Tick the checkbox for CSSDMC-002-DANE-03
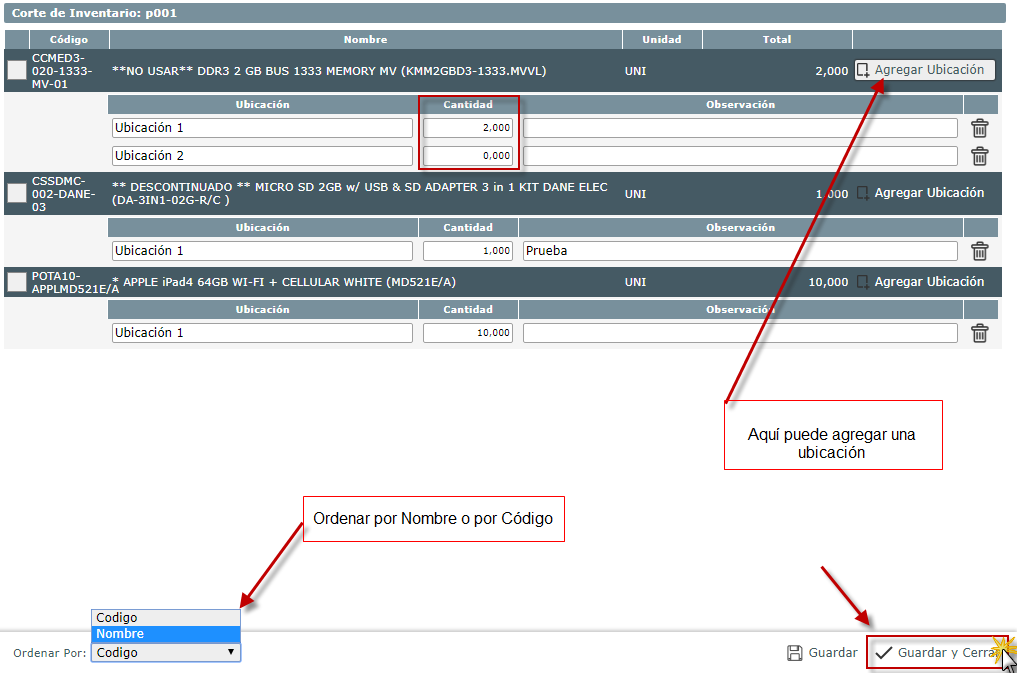 tap(17, 193)
